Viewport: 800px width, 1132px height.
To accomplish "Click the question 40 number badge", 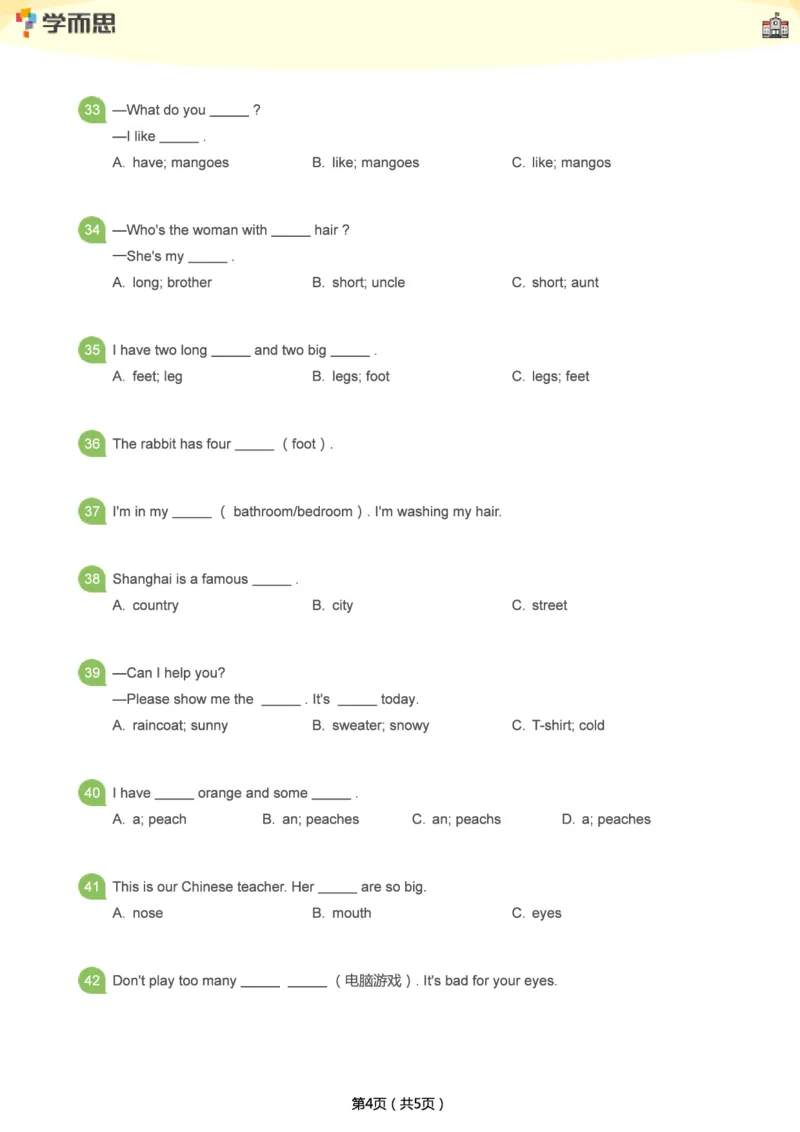I will tap(92, 793).
